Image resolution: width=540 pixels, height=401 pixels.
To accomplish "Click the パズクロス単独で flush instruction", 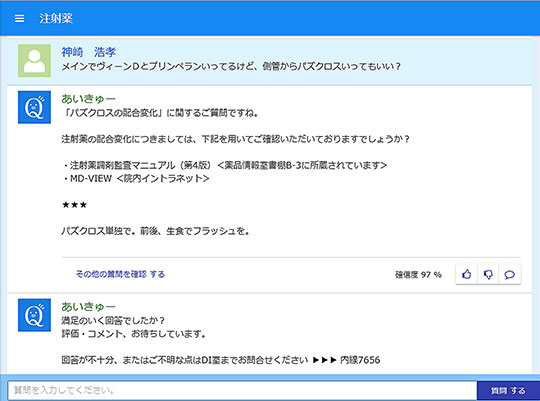I will tap(156, 231).
